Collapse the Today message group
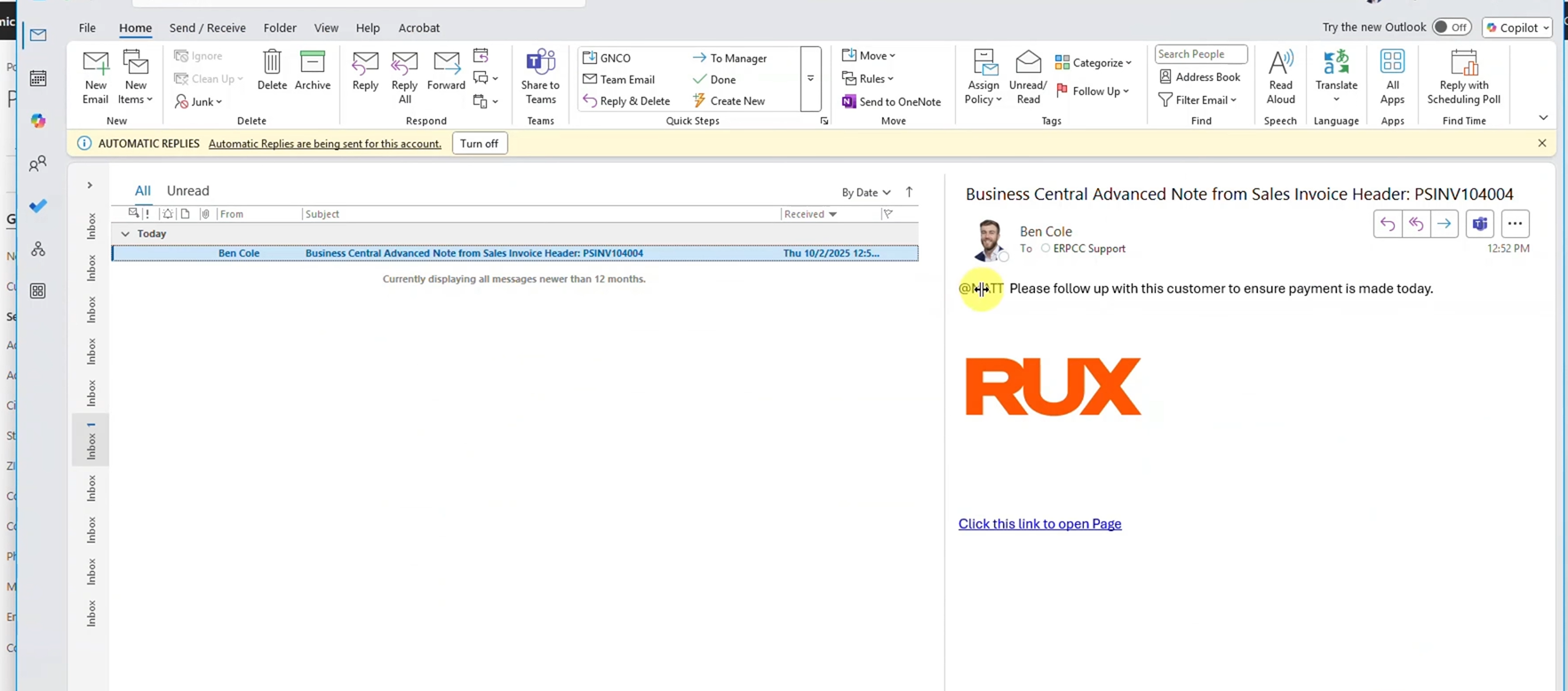1568x691 pixels. (125, 234)
